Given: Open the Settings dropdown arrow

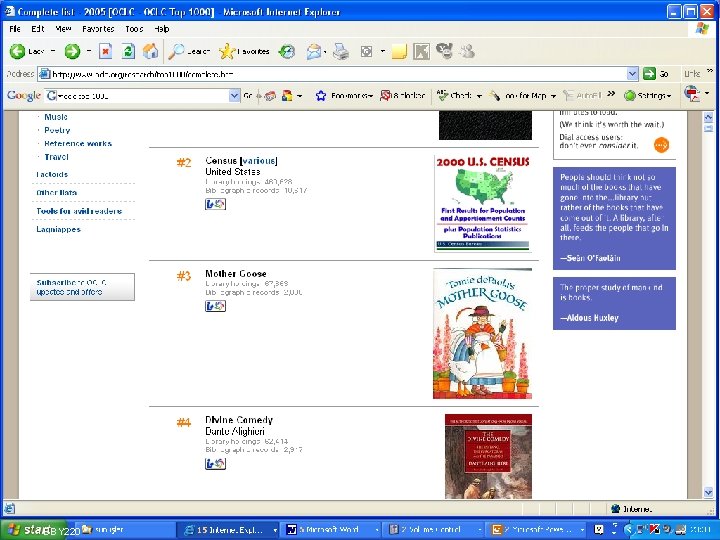Looking at the screenshot, I should coord(669,96).
